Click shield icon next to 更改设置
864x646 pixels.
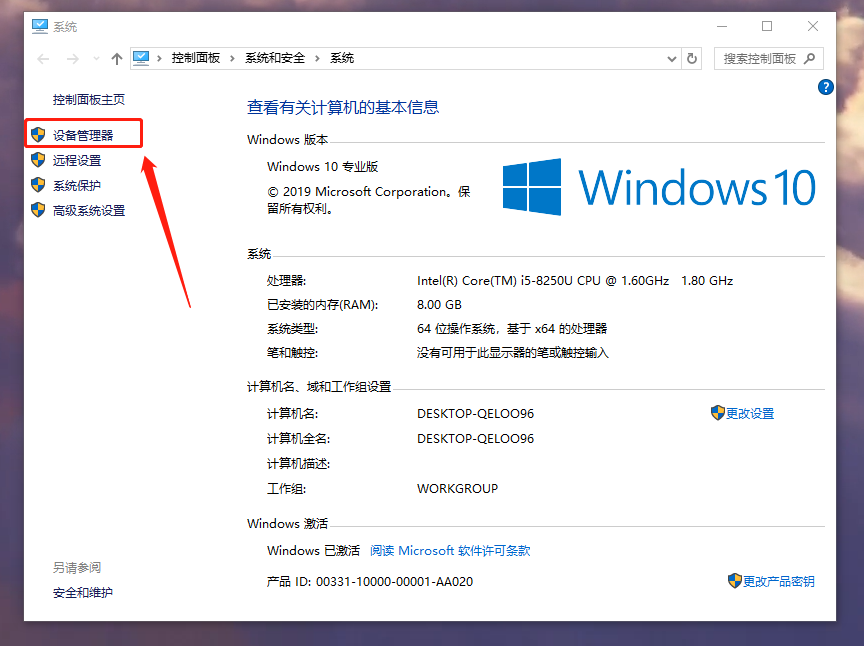coord(717,412)
